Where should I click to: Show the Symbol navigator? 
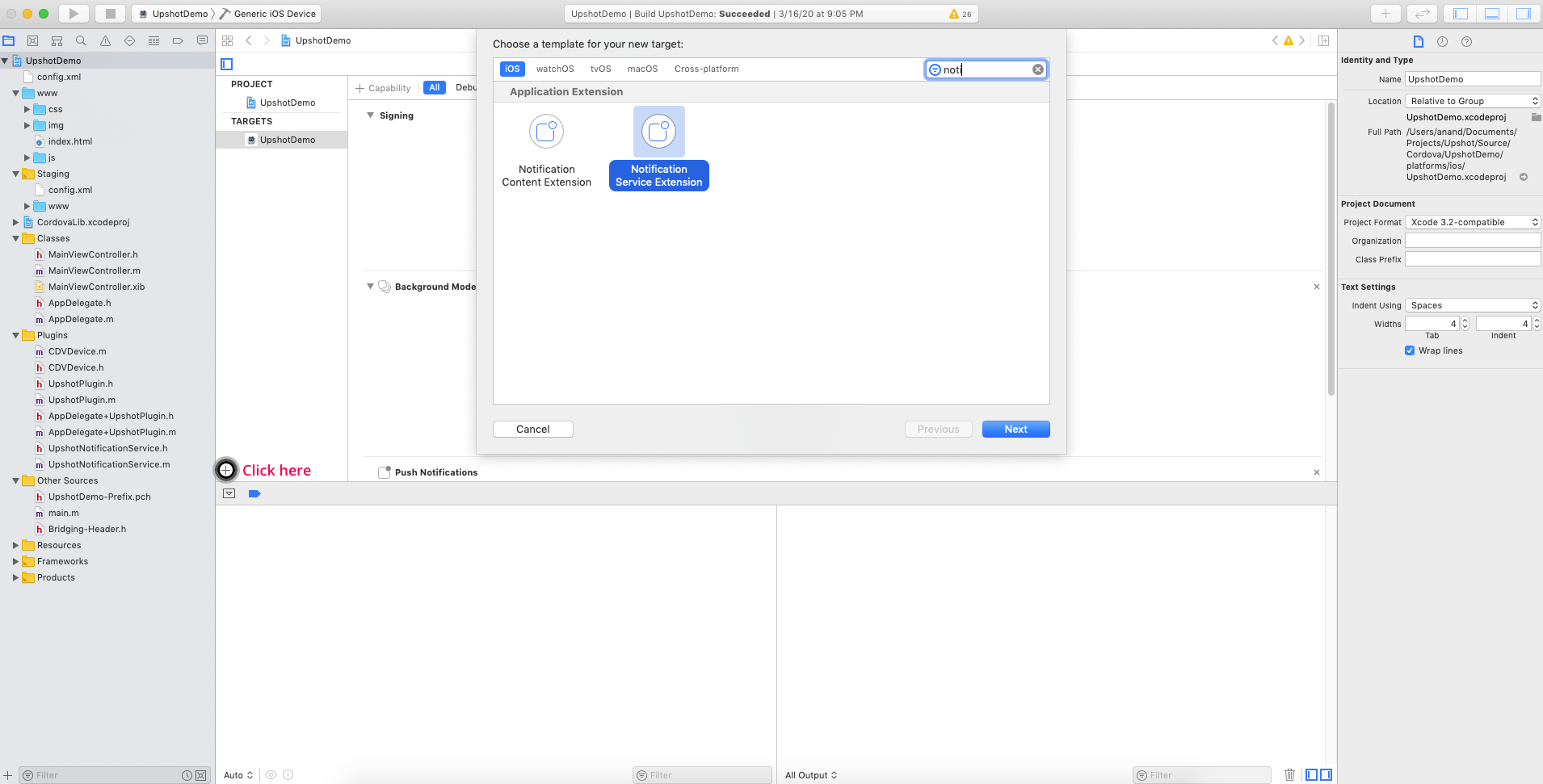[57, 40]
